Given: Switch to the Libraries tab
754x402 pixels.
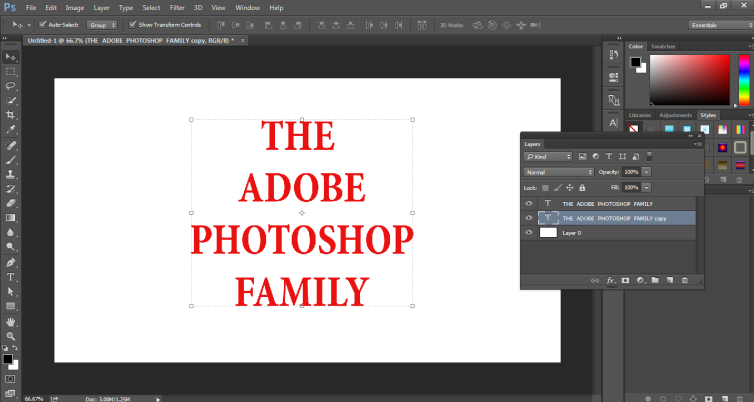Looking at the screenshot, I should click(x=640, y=115).
